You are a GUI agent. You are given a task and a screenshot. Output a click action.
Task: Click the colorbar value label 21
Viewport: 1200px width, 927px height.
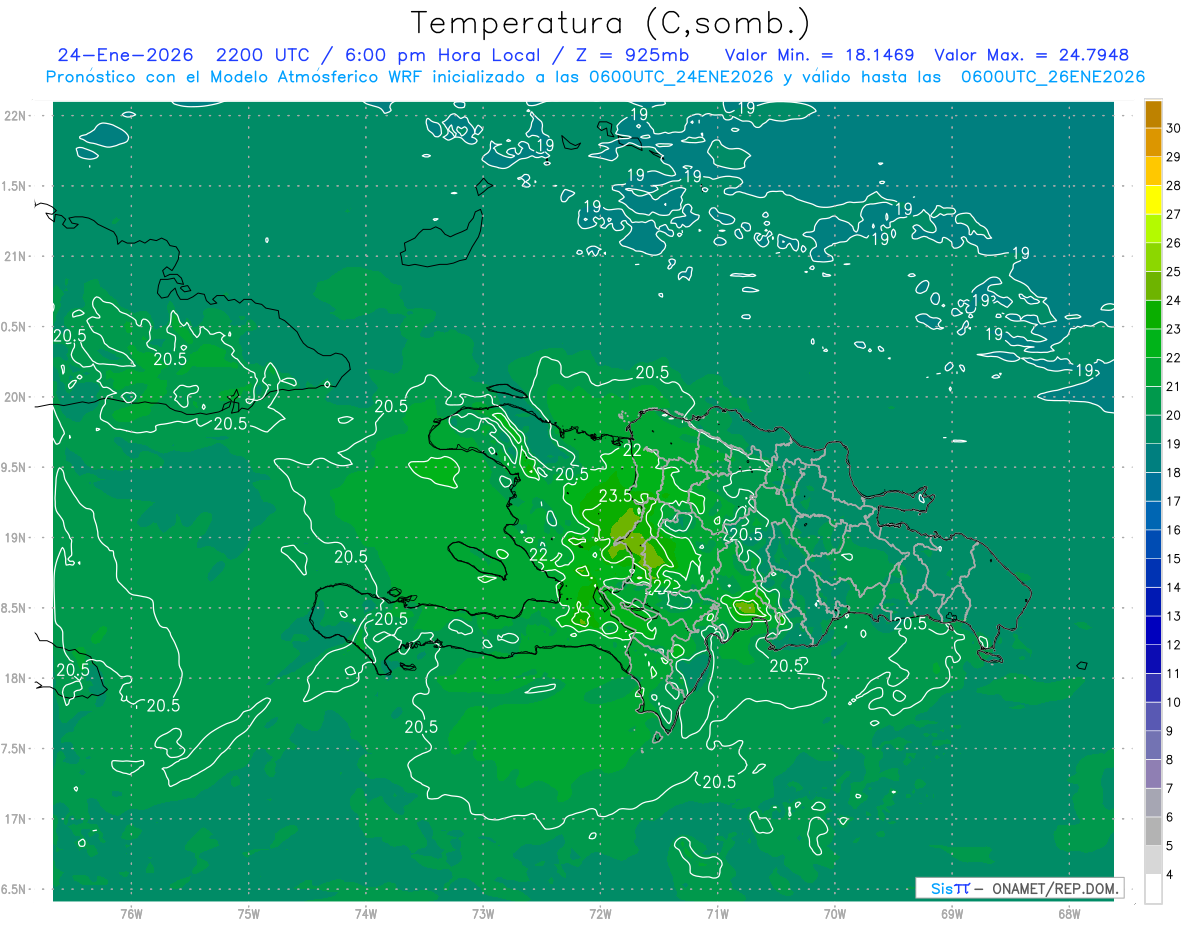click(x=1173, y=386)
